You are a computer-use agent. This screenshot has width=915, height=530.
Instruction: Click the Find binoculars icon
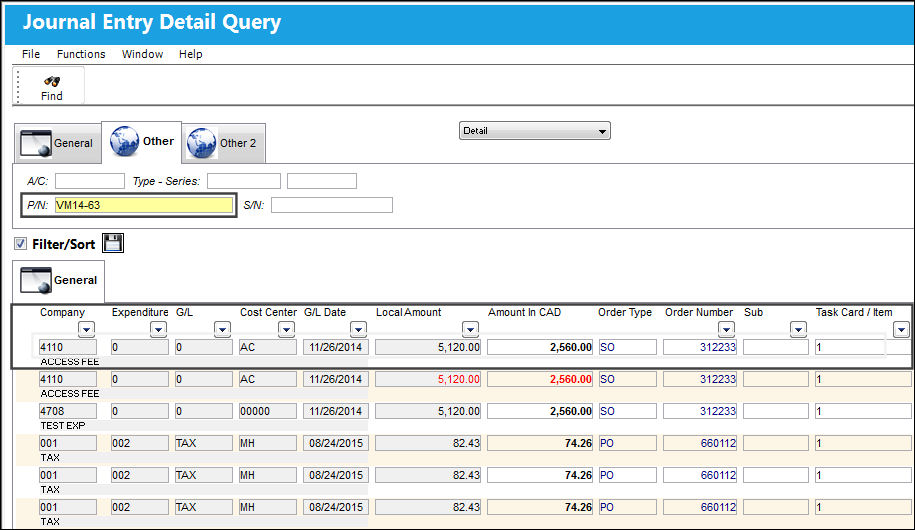(x=52, y=81)
